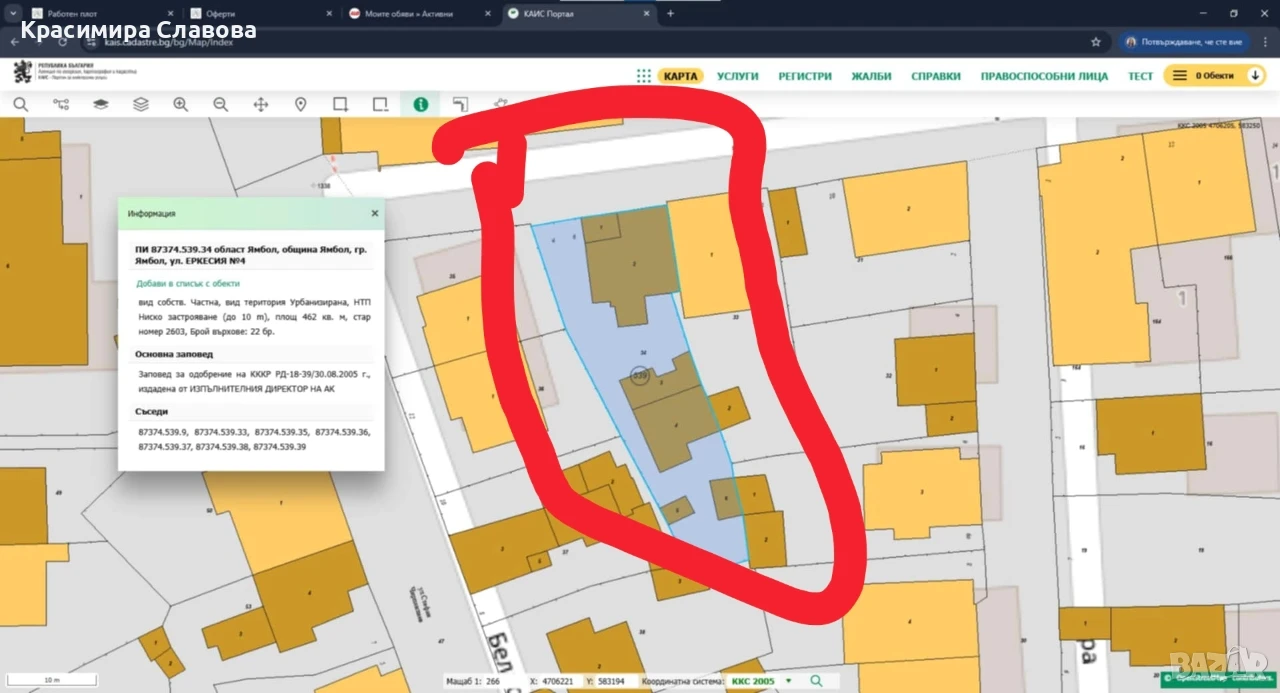This screenshot has width=1280, height=693.
Task: Open the СПРАВКИ menu
Action: tap(936, 76)
